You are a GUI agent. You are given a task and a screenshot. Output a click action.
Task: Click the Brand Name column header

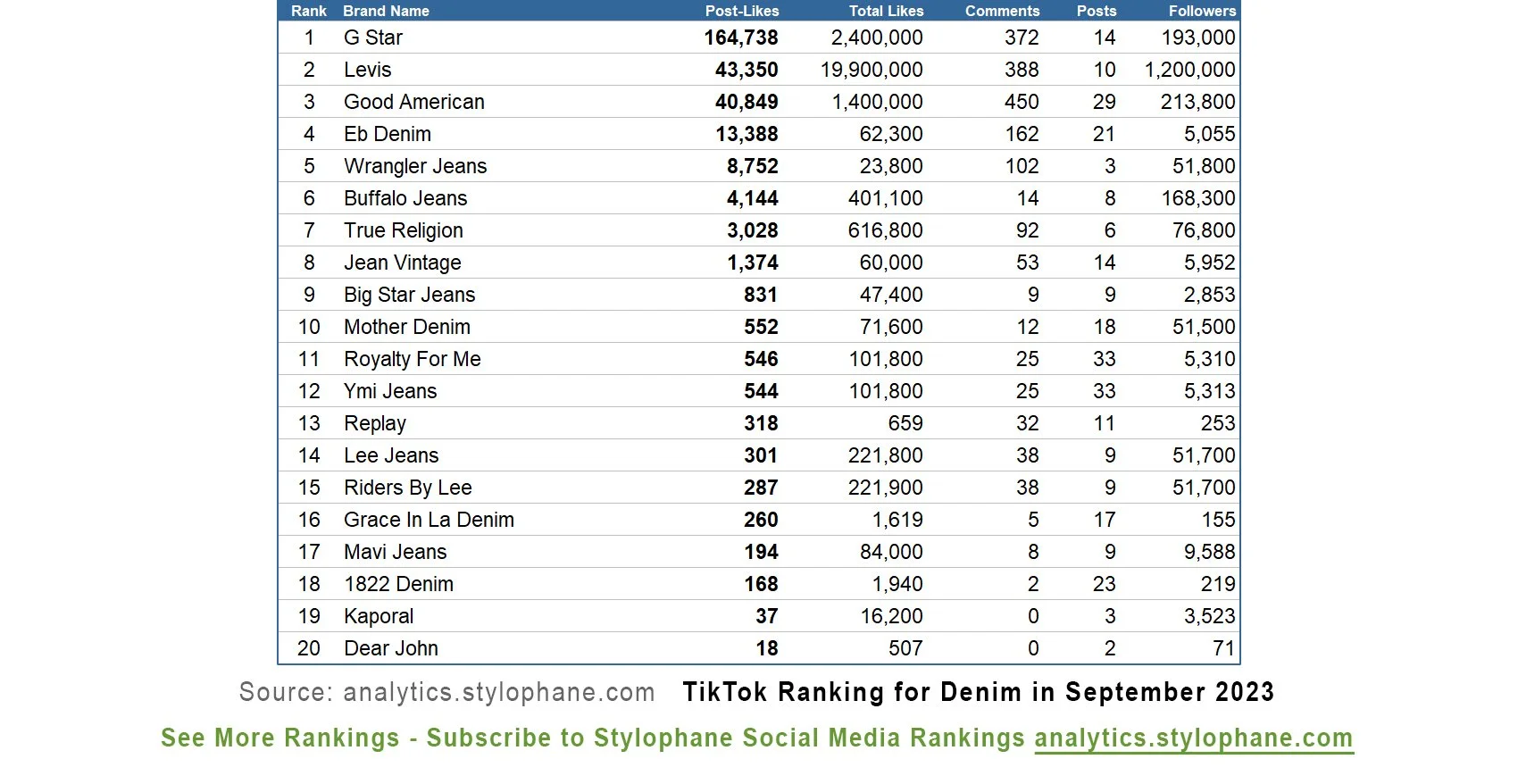[386, 11]
